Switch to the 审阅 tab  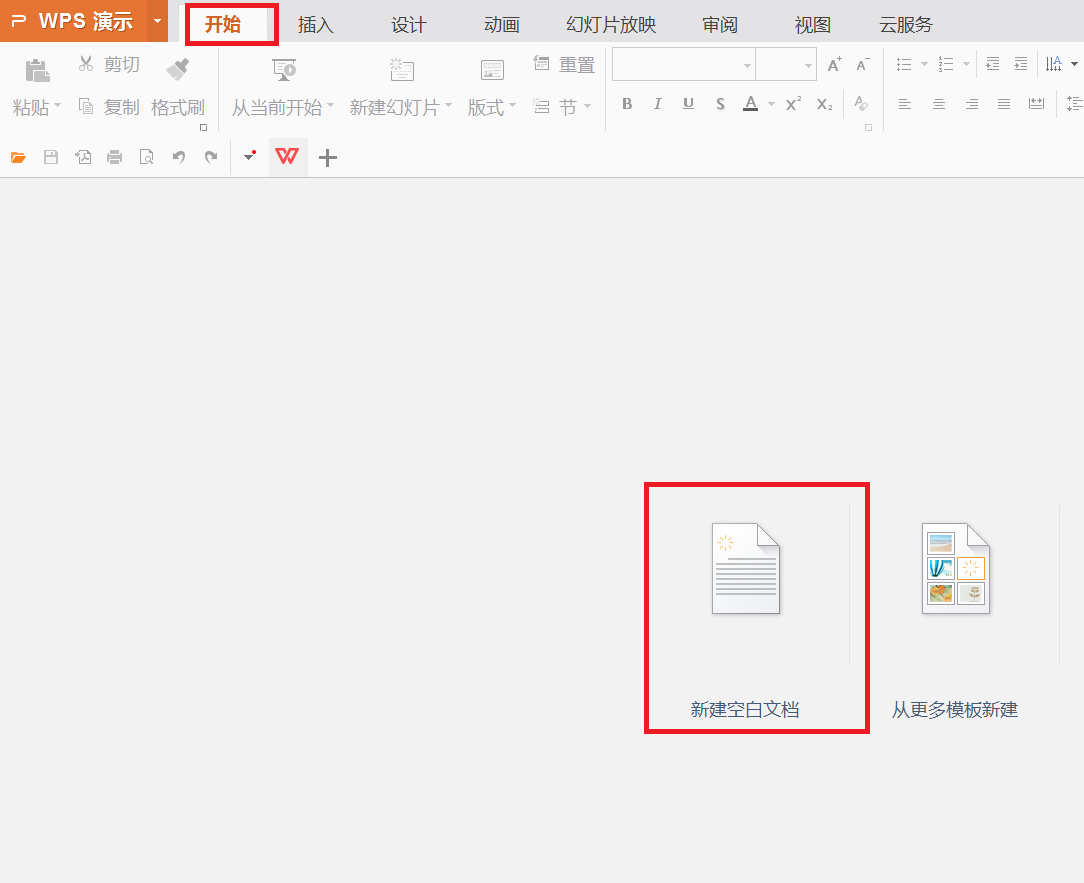[720, 25]
